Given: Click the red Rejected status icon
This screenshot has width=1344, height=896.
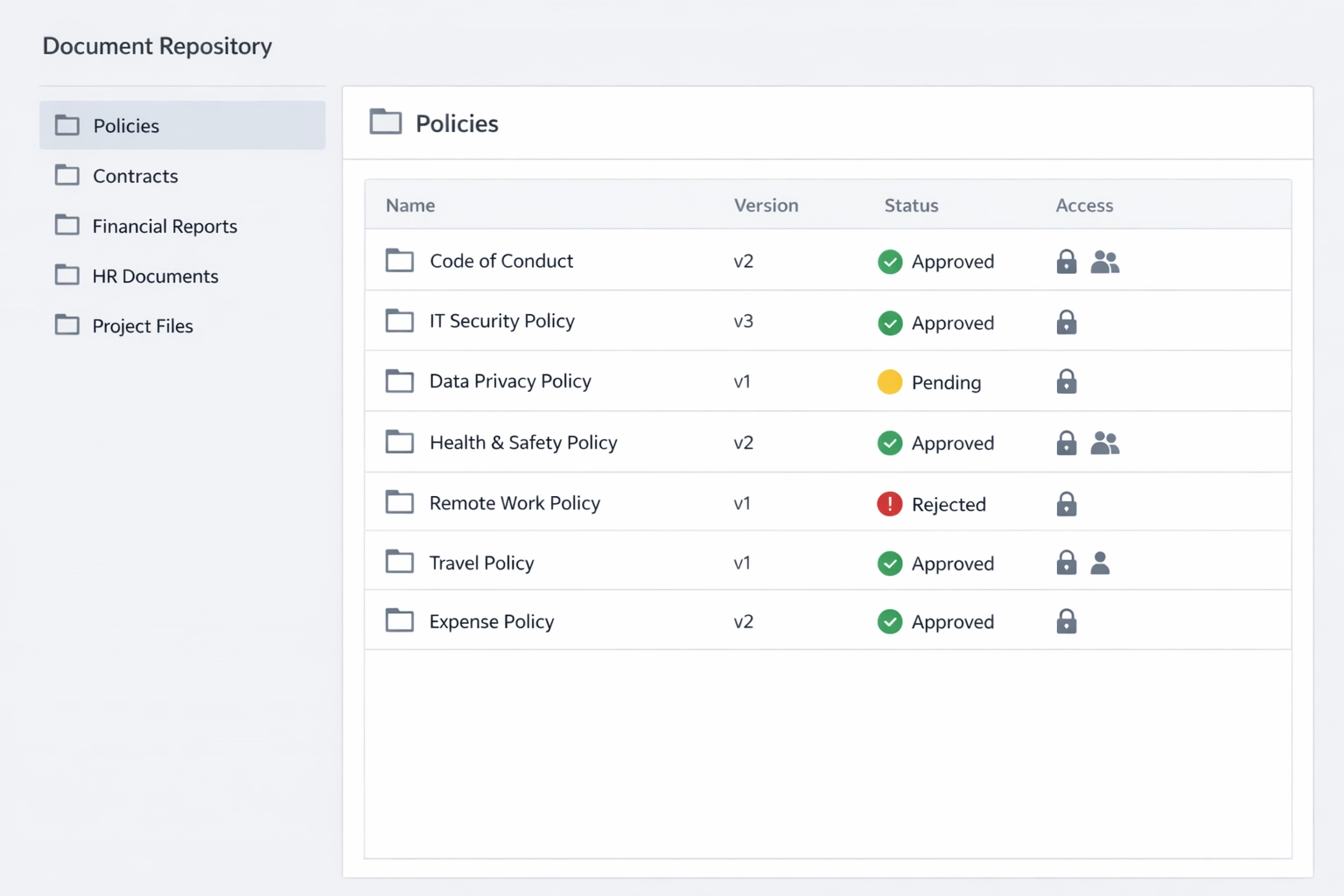Looking at the screenshot, I should pyautogui.click(x=889, y=504).
